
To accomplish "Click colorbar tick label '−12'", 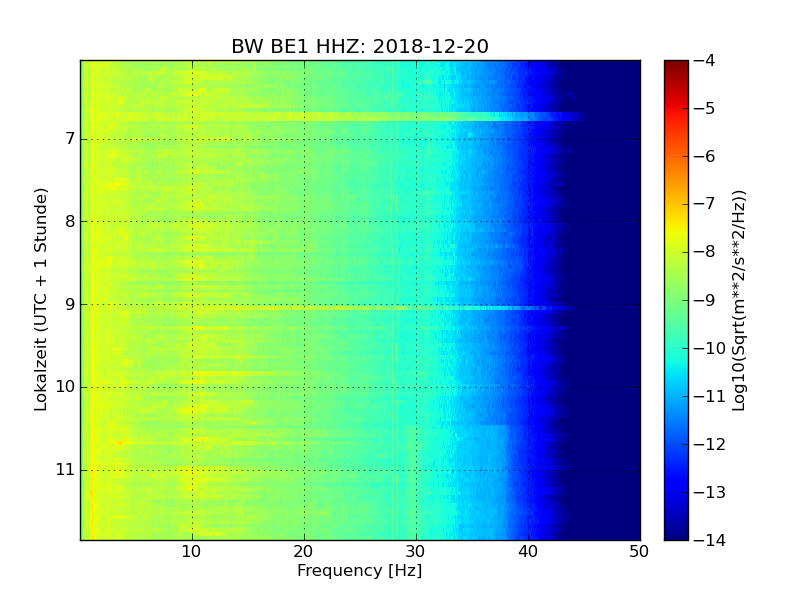I will [x=710, y=444].
